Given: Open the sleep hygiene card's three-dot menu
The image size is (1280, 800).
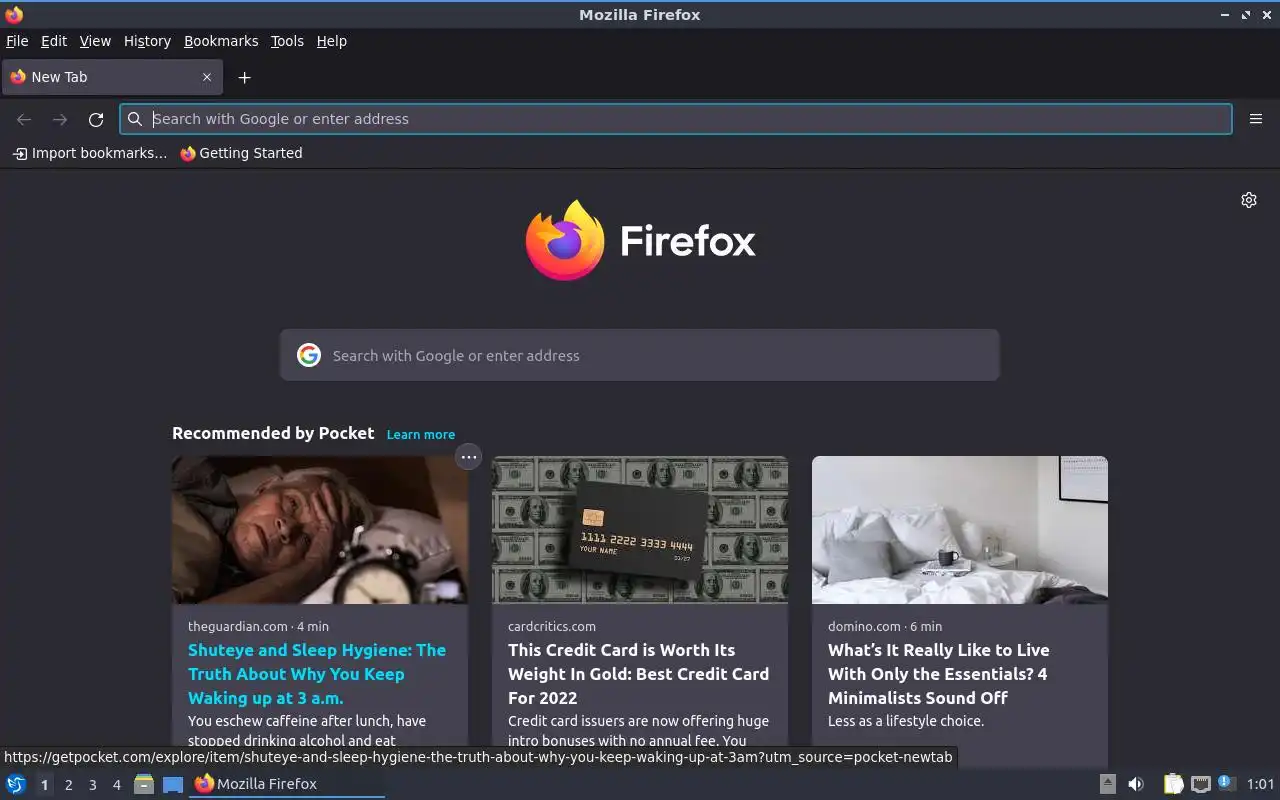Looking at the screenshot, I should pos(468,457).
